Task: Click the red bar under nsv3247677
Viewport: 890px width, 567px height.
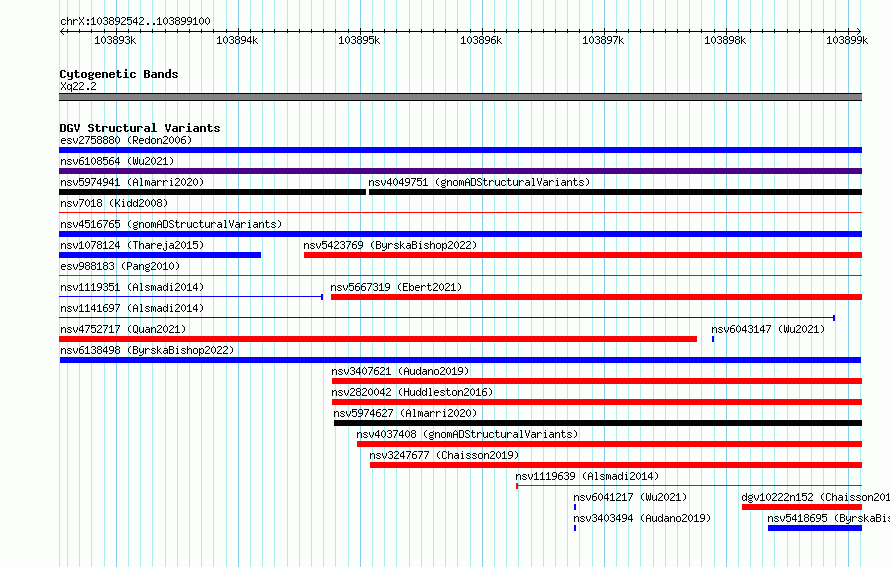Action: coord(616,465)
